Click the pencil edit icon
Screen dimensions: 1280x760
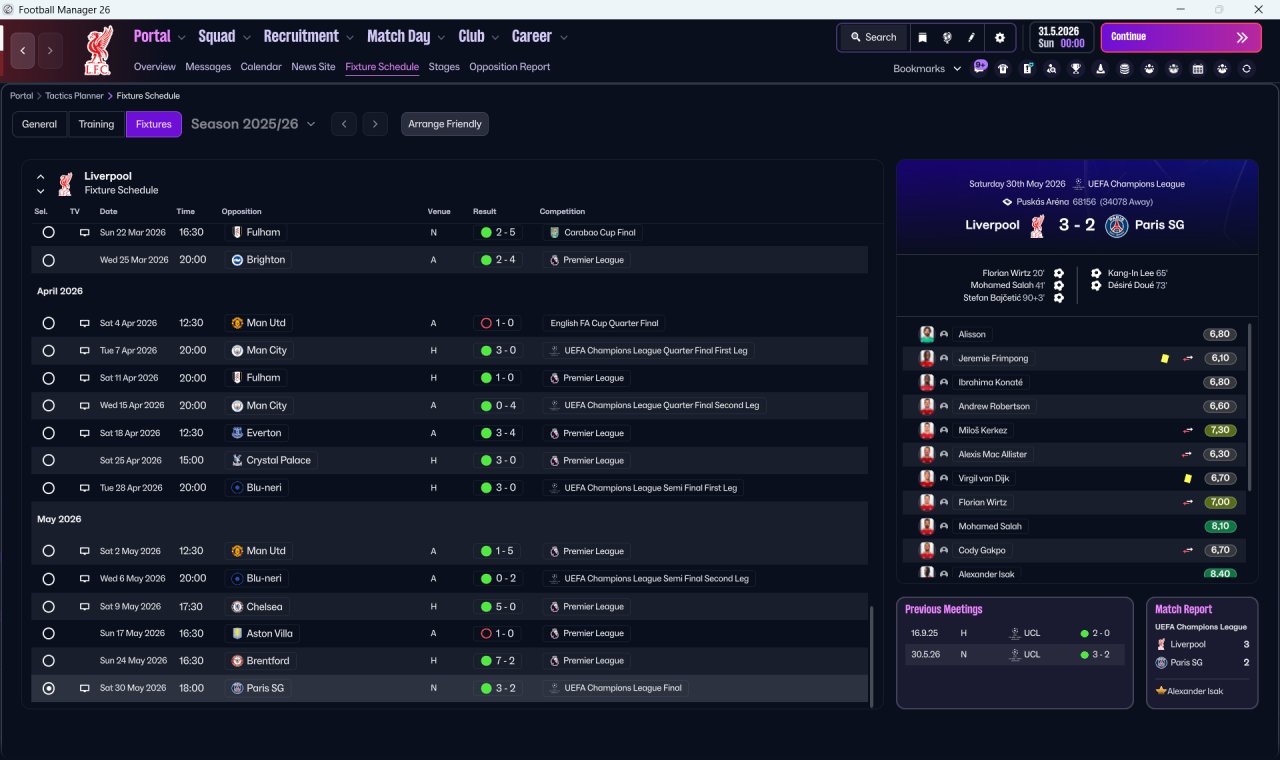(x=970, y=37)
